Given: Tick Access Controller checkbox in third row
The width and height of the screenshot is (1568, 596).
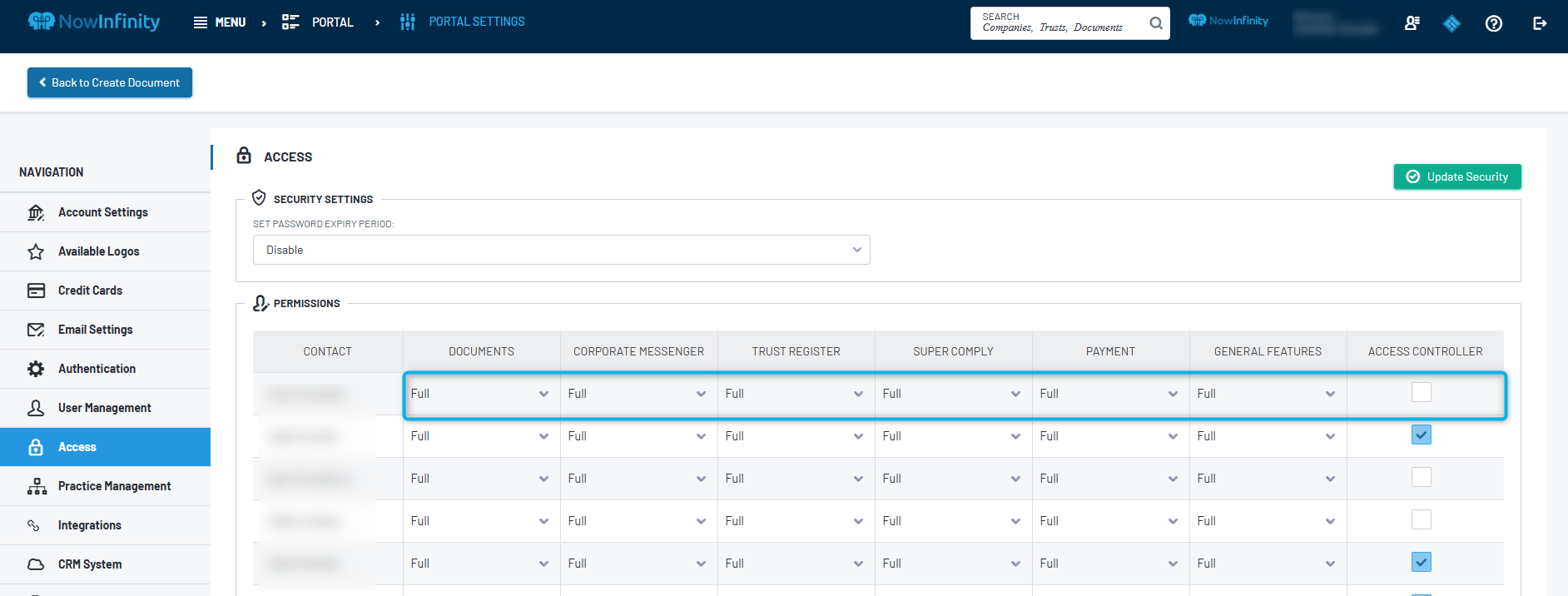Looking at the screenshot, I should [1422, 477].
